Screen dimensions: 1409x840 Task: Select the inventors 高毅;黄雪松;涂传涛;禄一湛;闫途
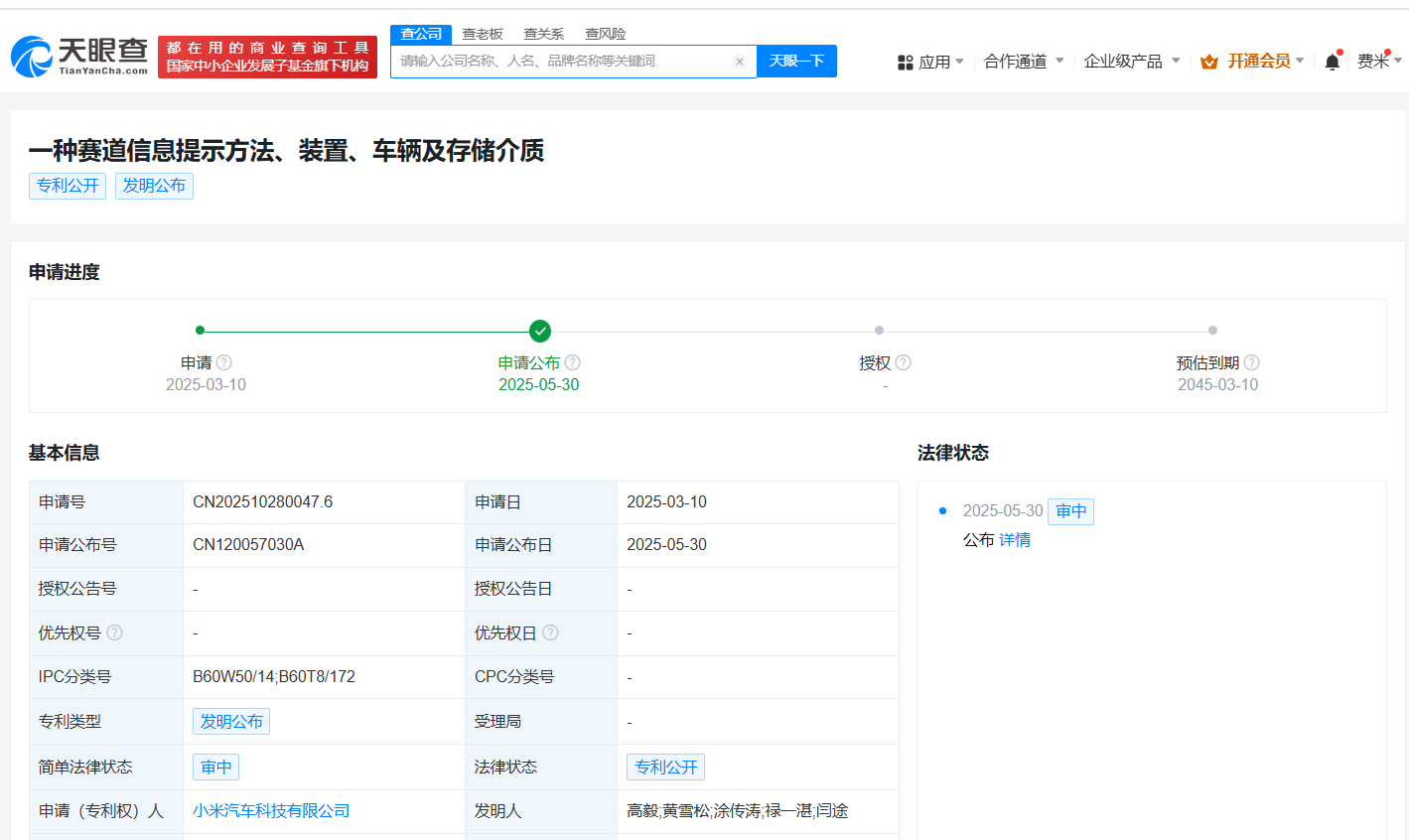(x=737, y=811)
